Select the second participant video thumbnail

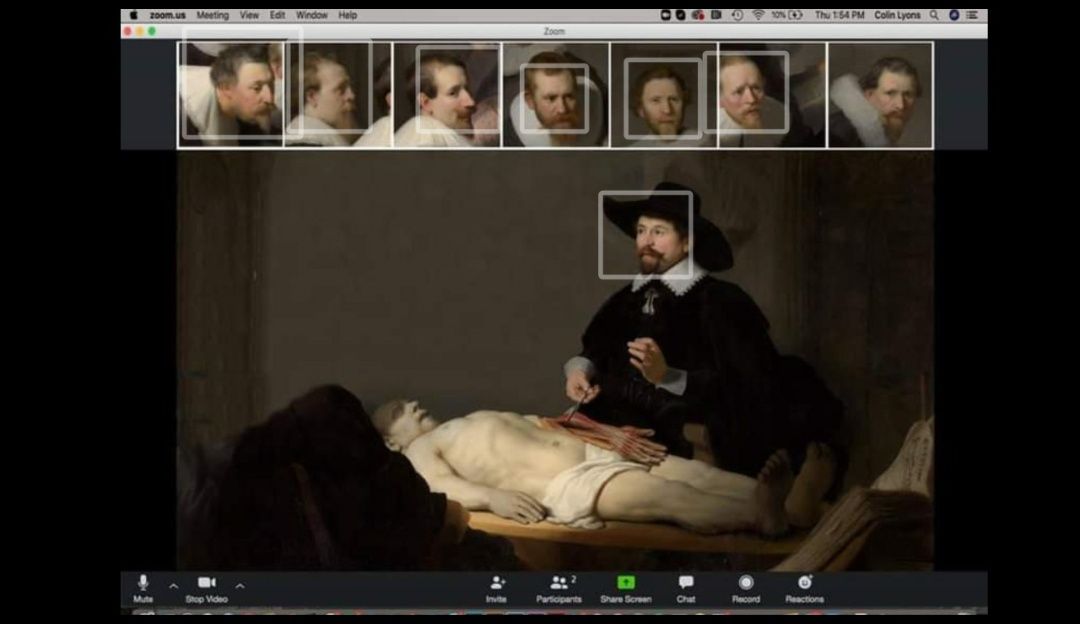[x=338, y=95]
